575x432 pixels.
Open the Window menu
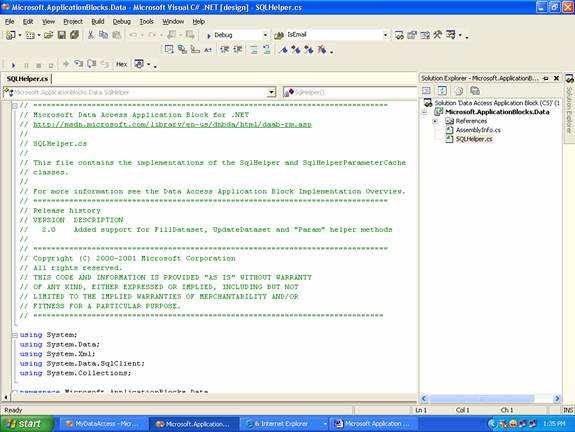[x=173, y=22]
